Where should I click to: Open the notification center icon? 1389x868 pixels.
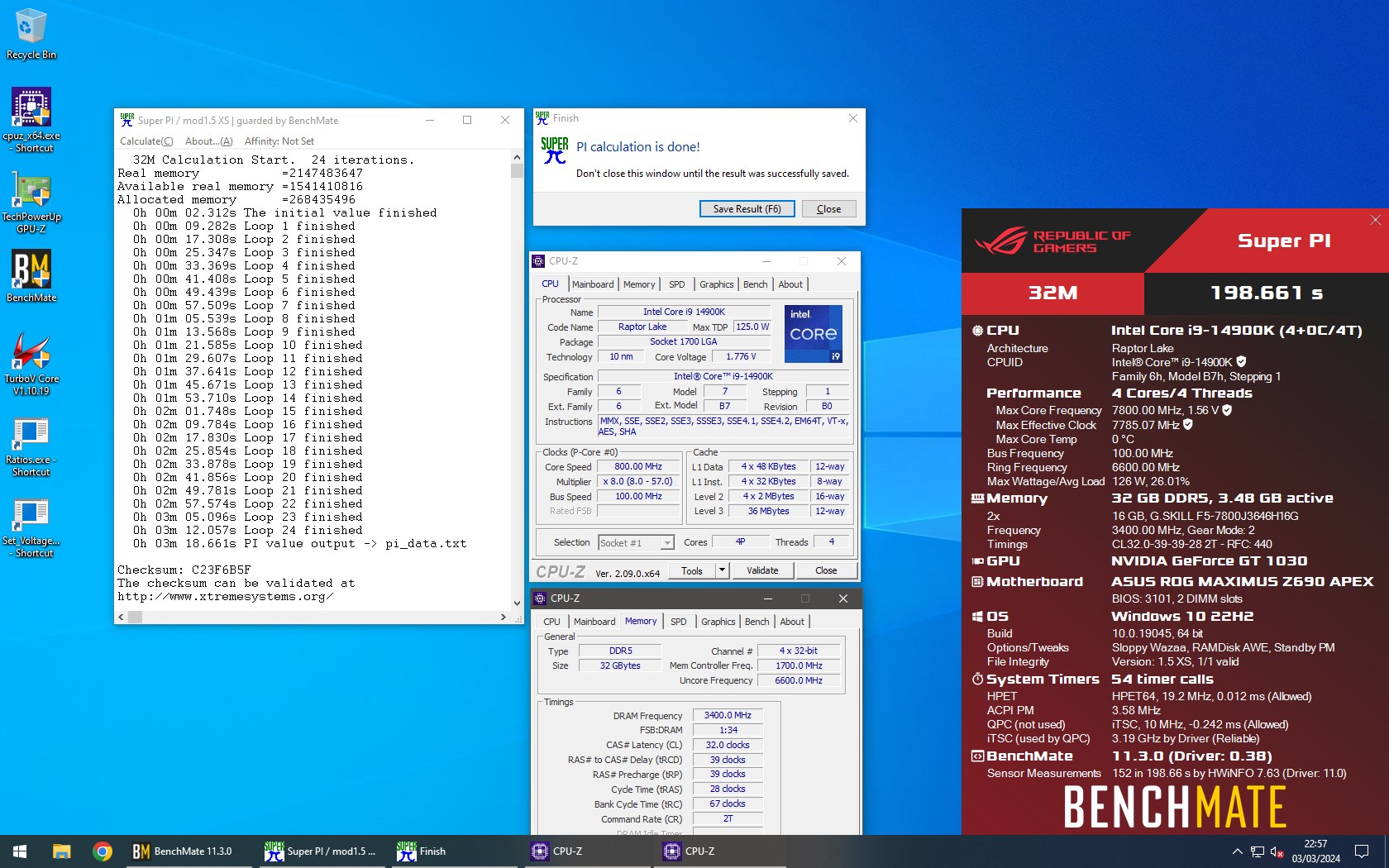[1361, 851]
